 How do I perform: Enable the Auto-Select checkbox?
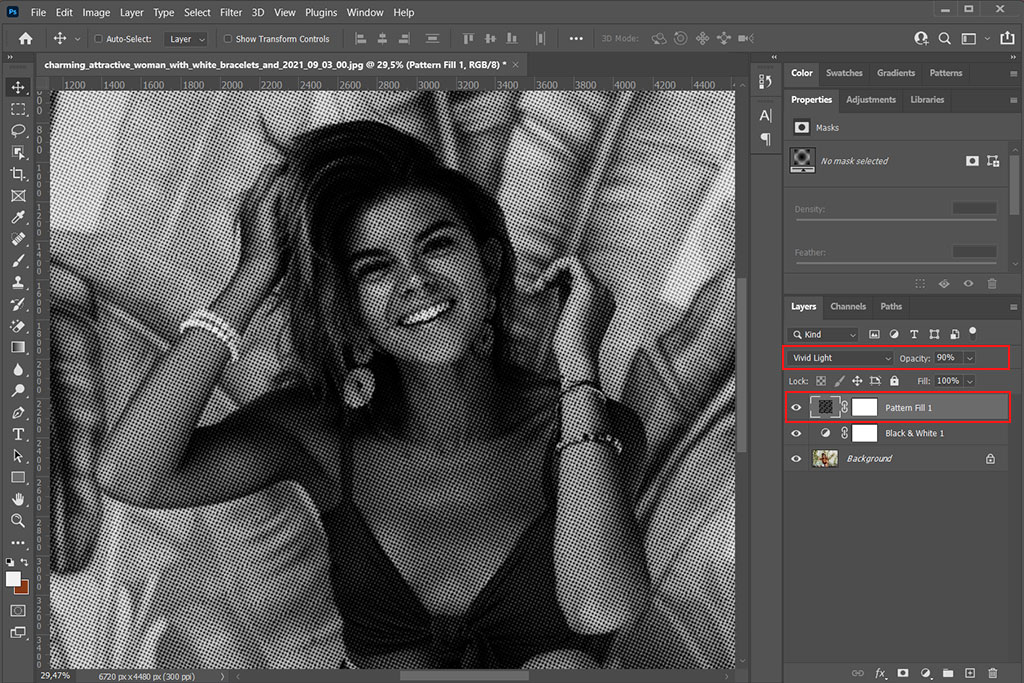(x=99, y=39)
